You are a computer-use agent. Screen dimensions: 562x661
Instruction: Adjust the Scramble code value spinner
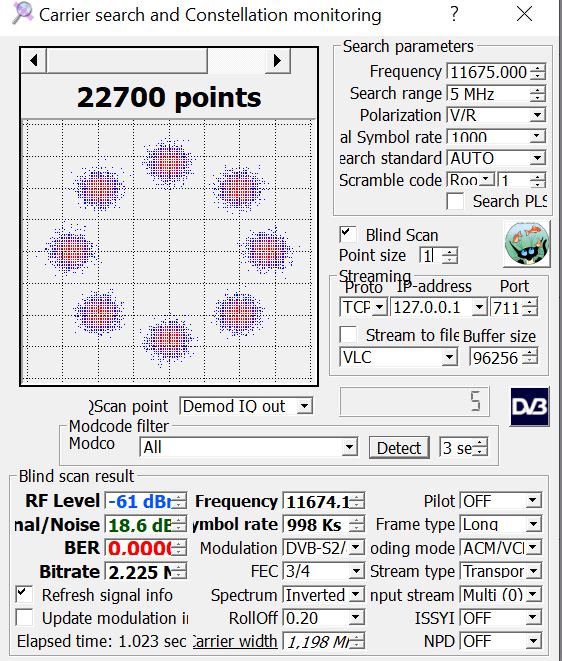pos(538,180)
